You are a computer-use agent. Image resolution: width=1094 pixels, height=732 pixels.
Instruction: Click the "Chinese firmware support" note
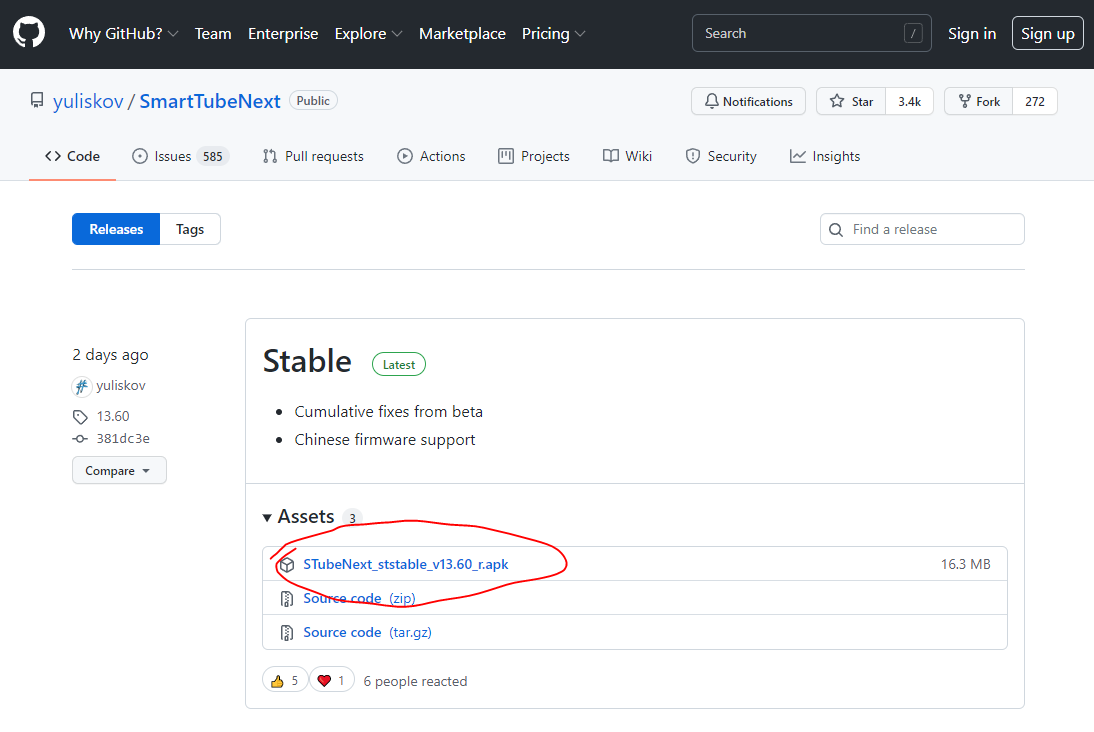click(384, 440)
